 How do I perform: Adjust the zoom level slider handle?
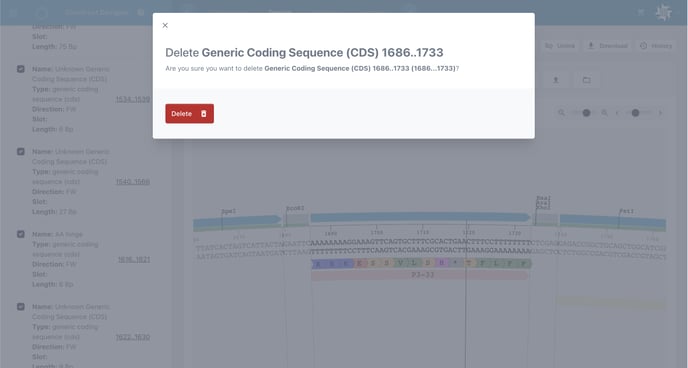tap(586, 113)
